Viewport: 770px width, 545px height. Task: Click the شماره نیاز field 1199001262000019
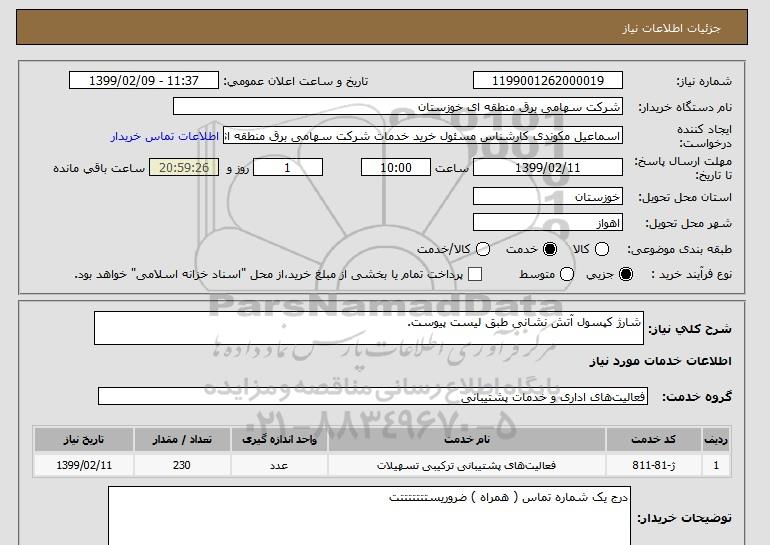(548, 81)
